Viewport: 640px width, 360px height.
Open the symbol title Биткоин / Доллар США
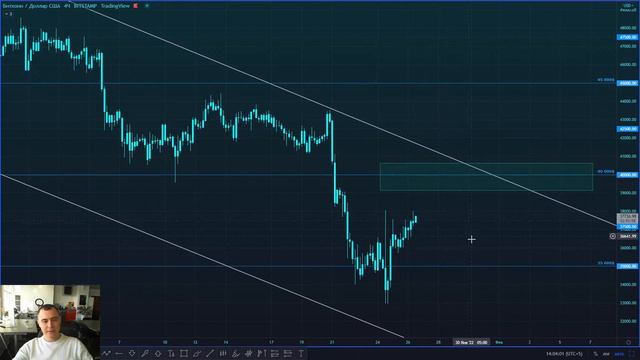pyautogui.click(x=31, y=6)
